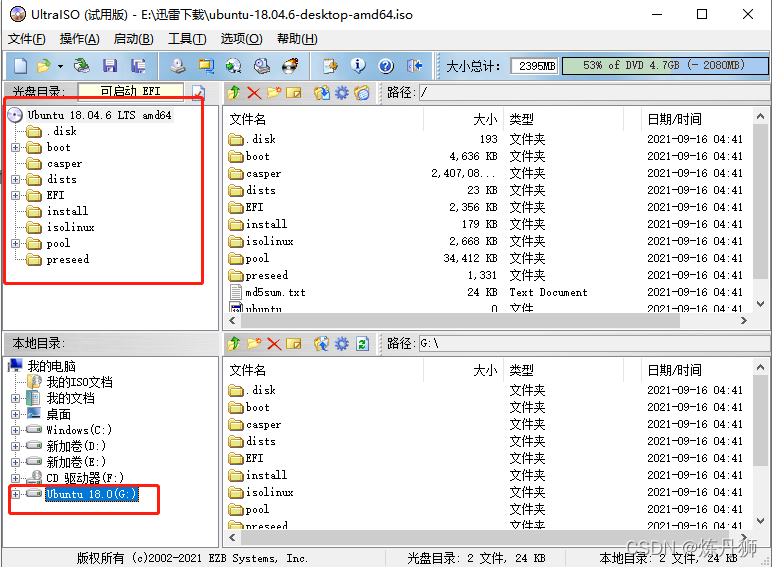Open the 帮助(H) menu

[x=297, y=39]
